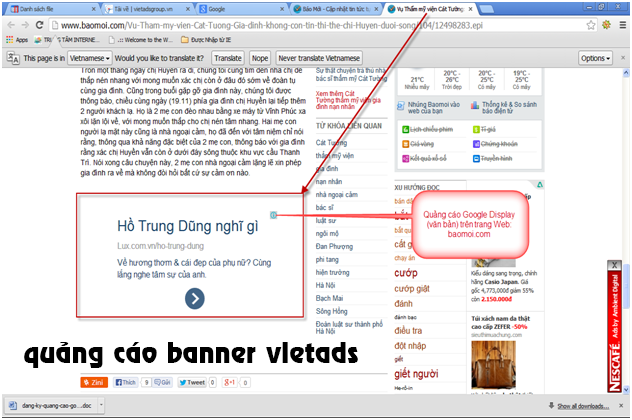
Task: Open the downloaded file's arrow menu
Action: (101, 405)
